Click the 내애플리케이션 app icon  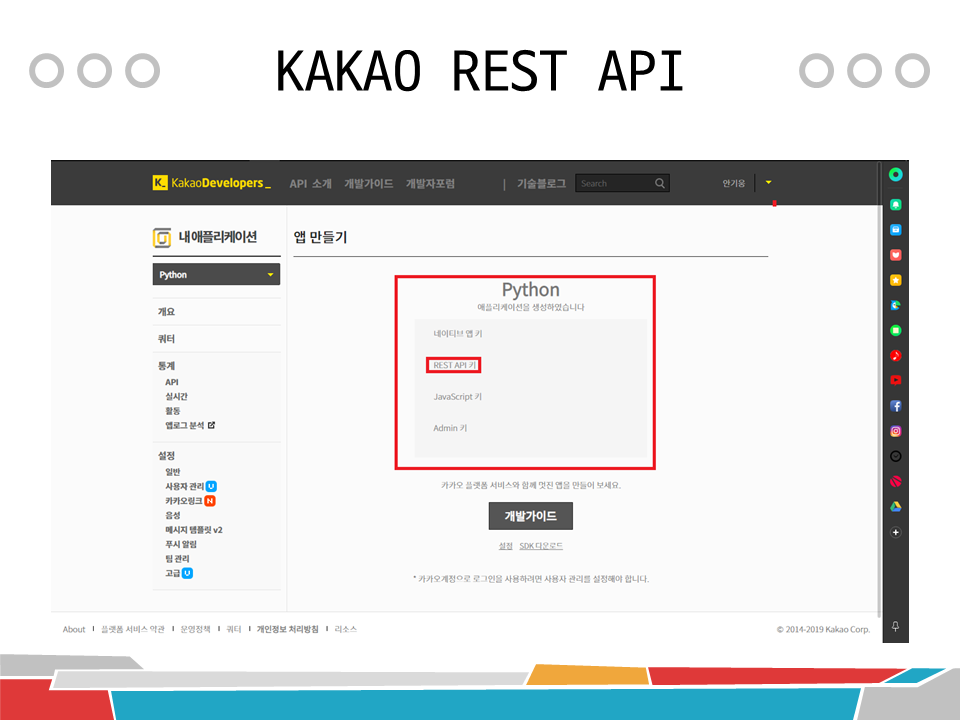coord(162,238)
